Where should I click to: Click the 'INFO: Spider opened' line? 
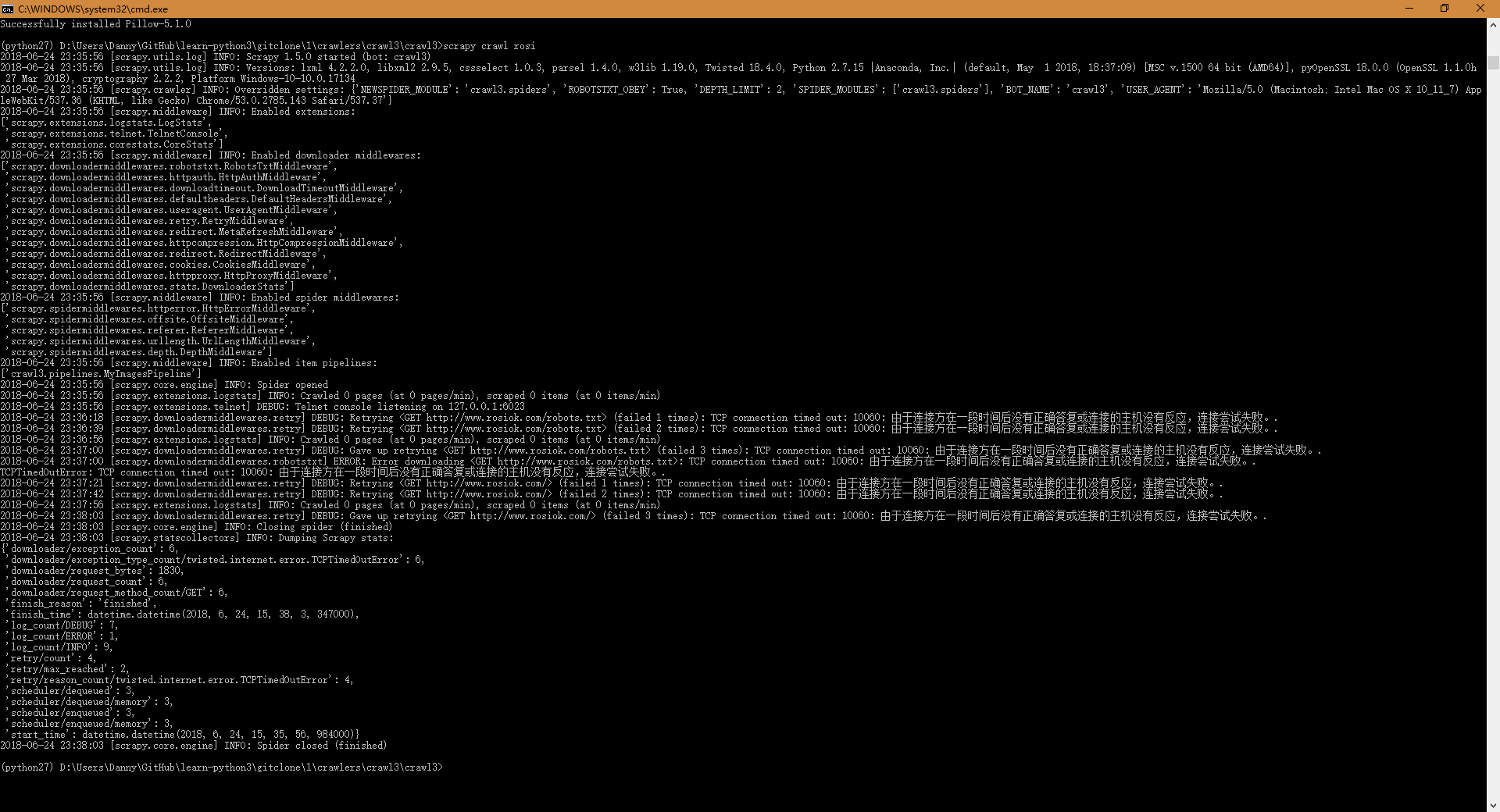(x=164, y=385)
